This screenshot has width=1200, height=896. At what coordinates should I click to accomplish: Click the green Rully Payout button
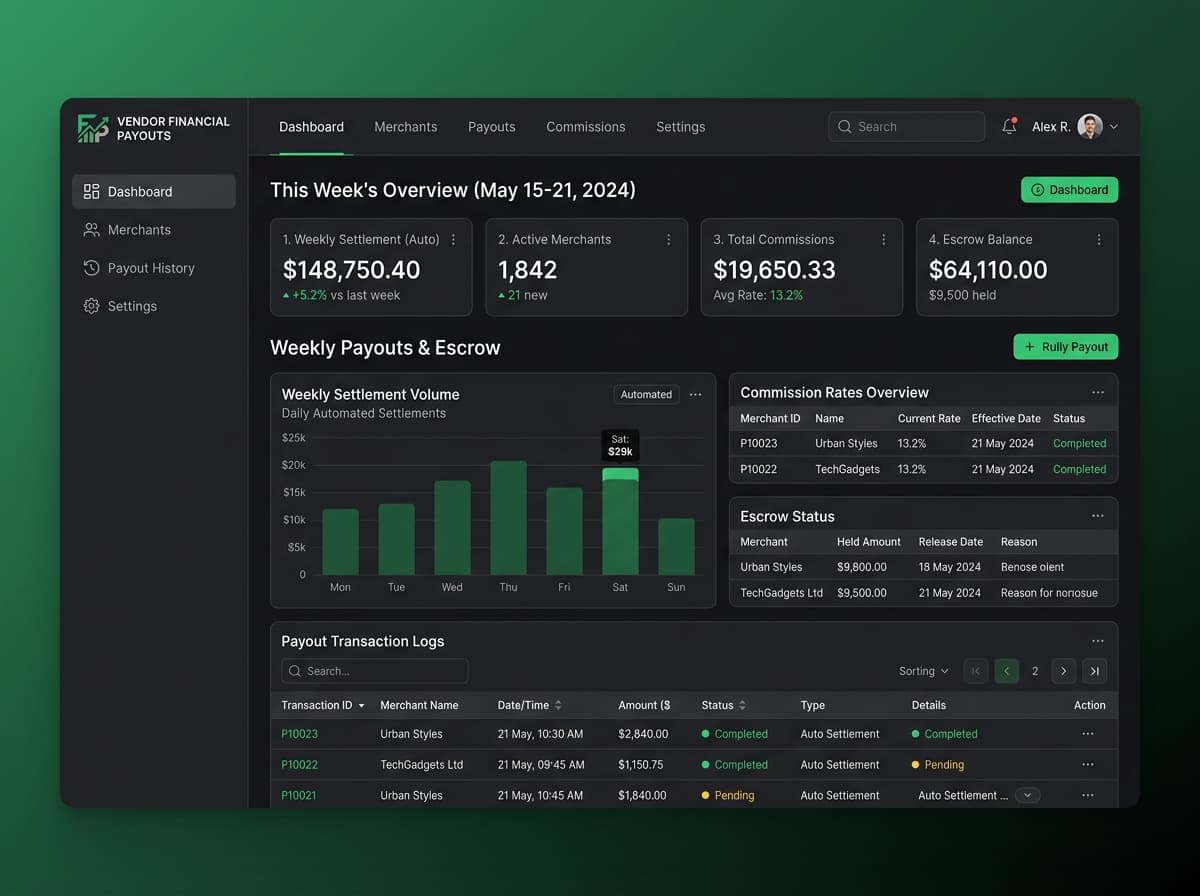pyautogui.click(x=1066, y=347)
